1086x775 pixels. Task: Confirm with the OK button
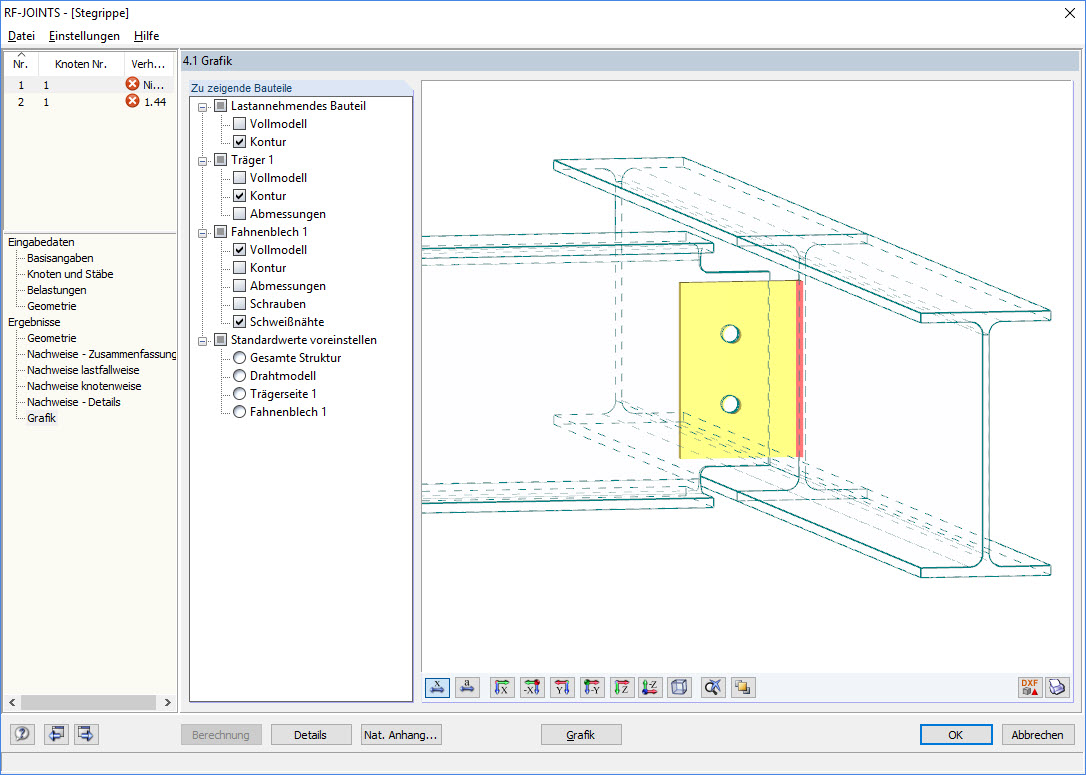[956, 735]
